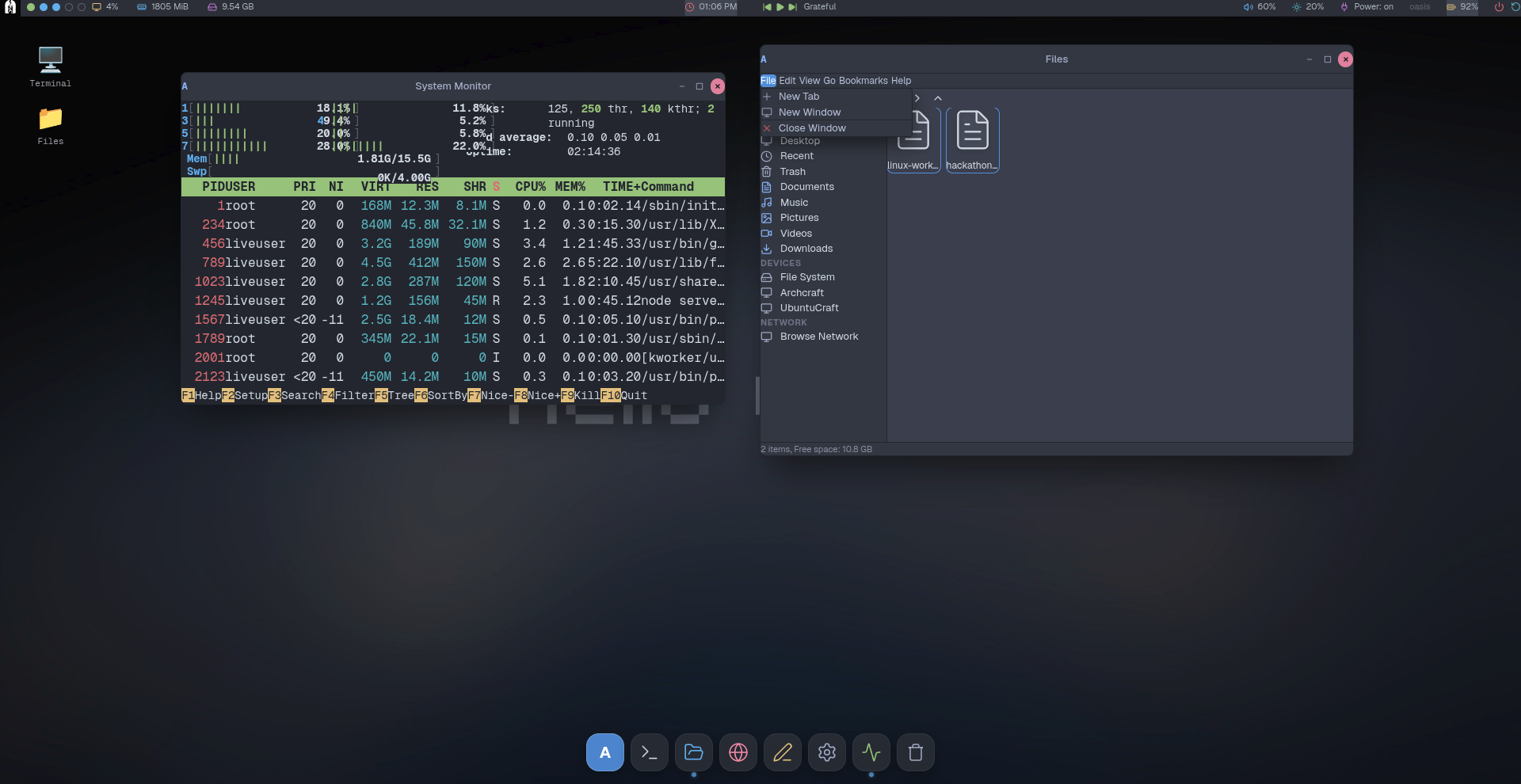Click F10 Quit in System Monitor
This screenshot has width=1521, height=784.
tap(624, 395)
